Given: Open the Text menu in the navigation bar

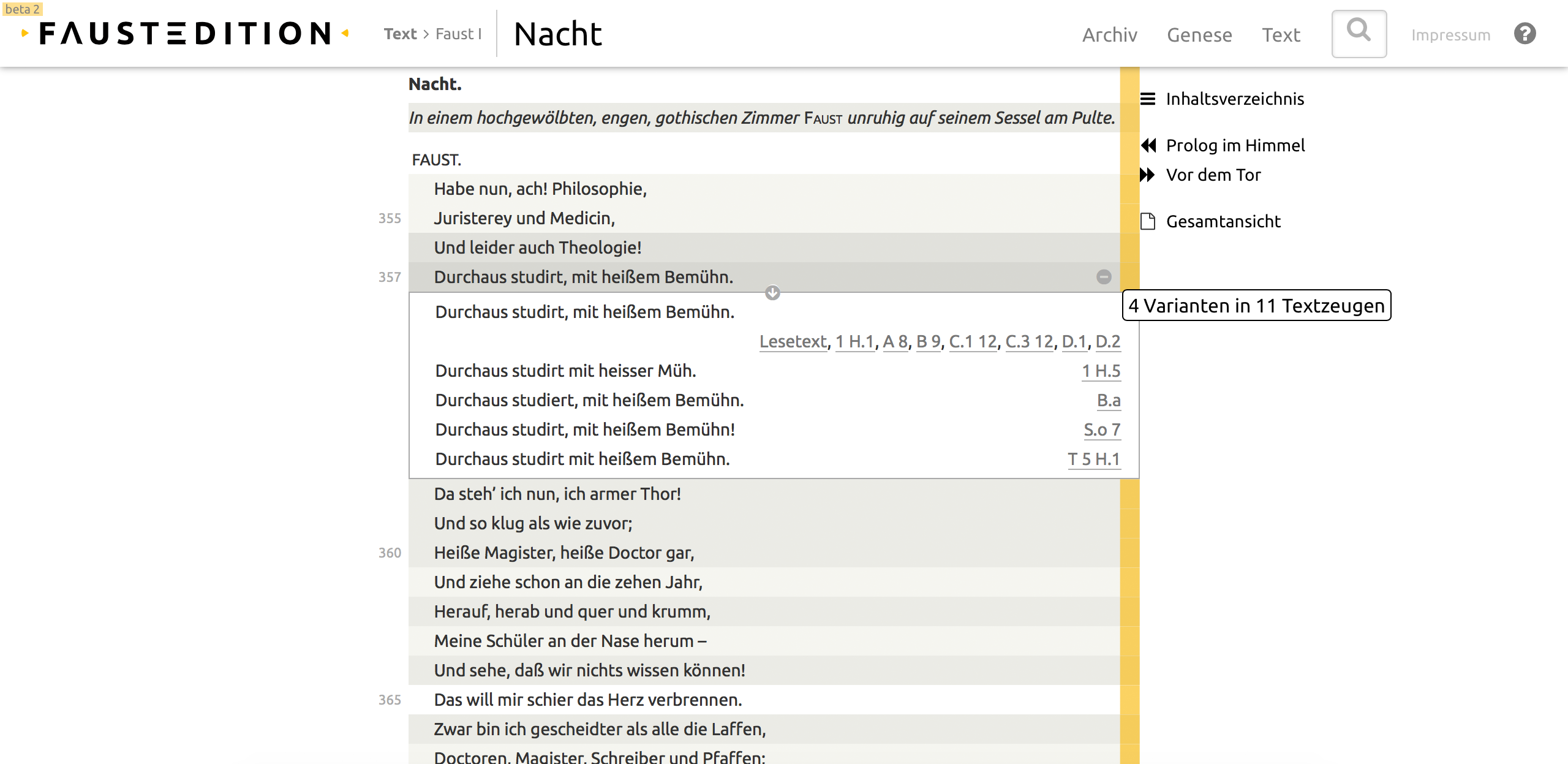Looking at the screenshot, I should point(1281,35).
